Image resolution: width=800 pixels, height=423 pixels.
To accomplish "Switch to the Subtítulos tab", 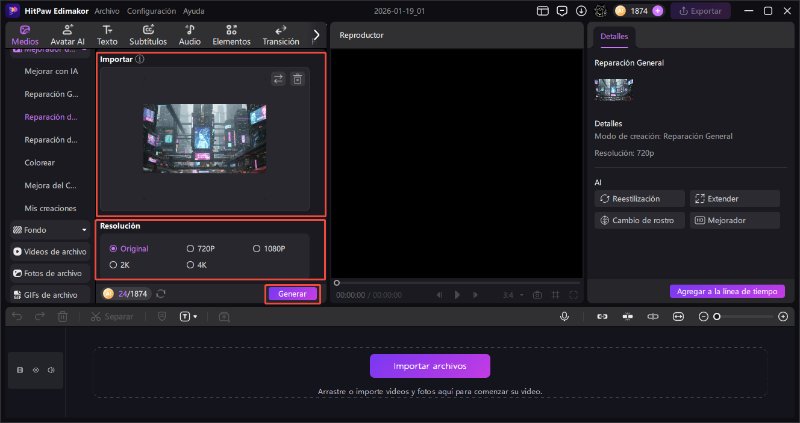I will point(148,35).
